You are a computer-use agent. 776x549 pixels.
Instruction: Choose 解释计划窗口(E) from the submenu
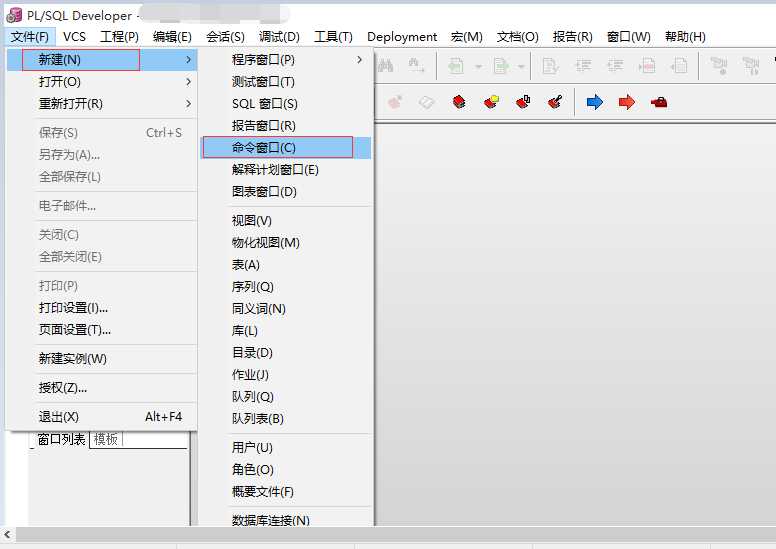click(286, 170)
